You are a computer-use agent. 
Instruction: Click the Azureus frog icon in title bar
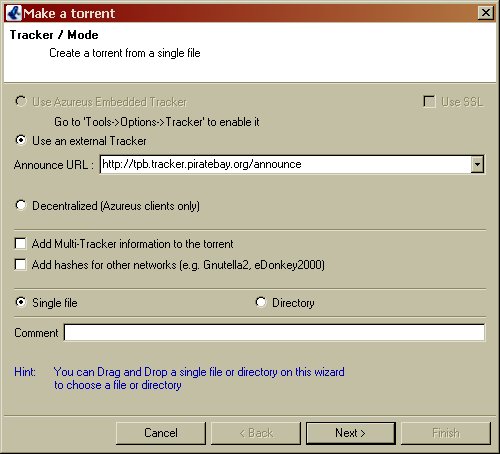pos(14,13)
